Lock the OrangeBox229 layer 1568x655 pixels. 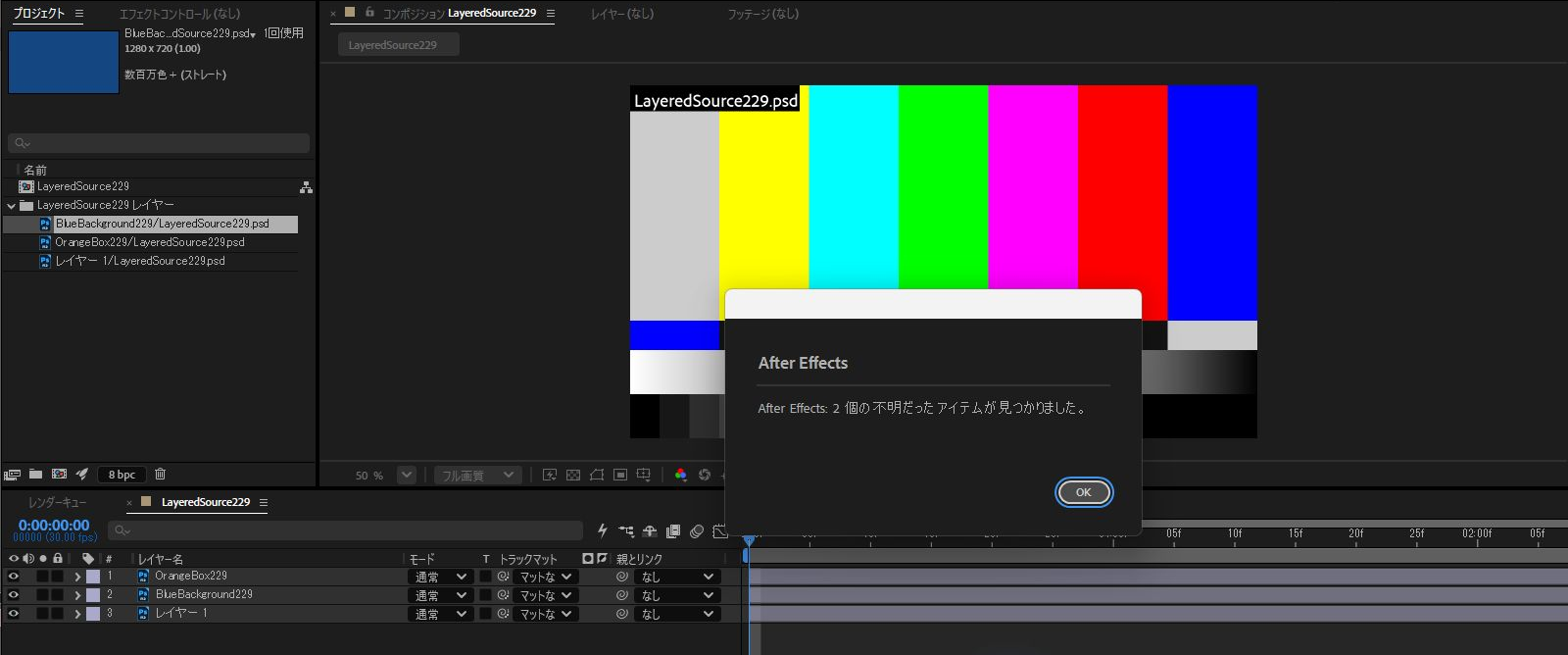click(57, 577)
